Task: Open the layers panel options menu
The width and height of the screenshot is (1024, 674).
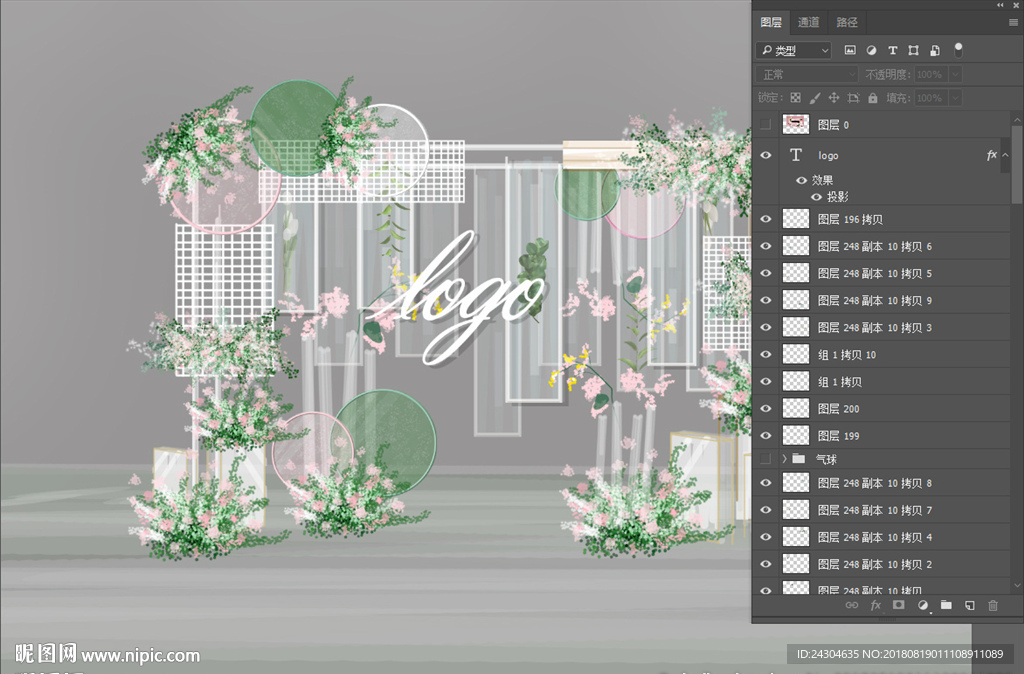Action: pyautogui.click(x=1012, y=22)
